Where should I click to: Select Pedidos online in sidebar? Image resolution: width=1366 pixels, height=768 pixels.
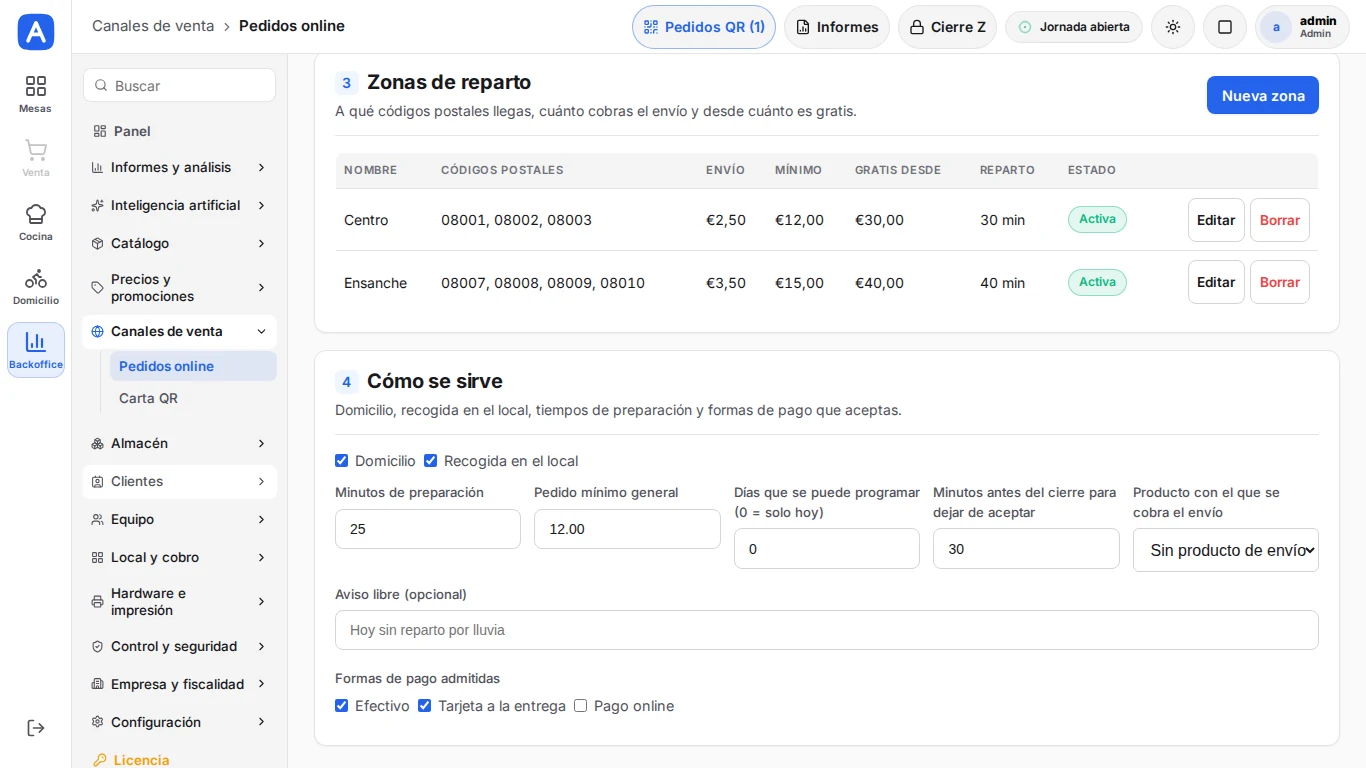coord(193,366)
